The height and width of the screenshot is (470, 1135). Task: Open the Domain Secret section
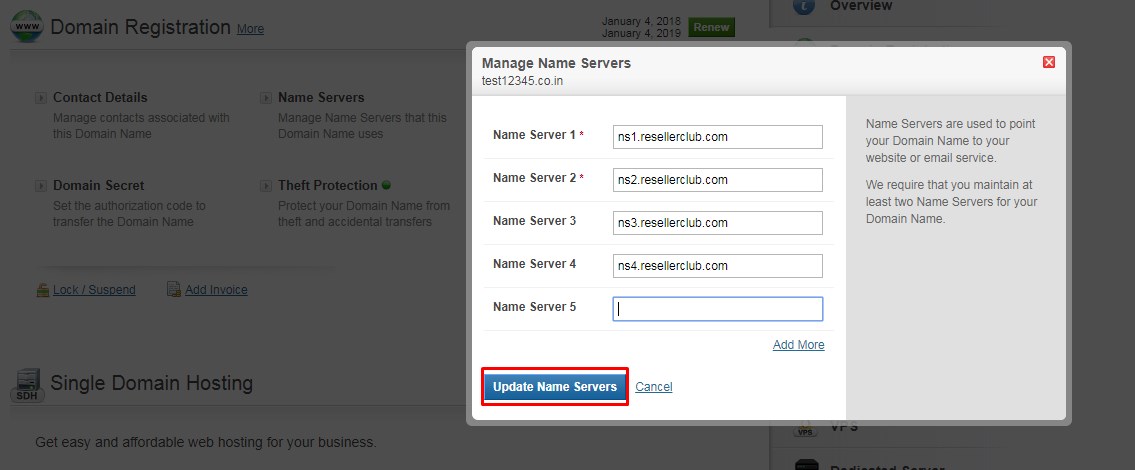pyautogui.click(x=98, y=185)
